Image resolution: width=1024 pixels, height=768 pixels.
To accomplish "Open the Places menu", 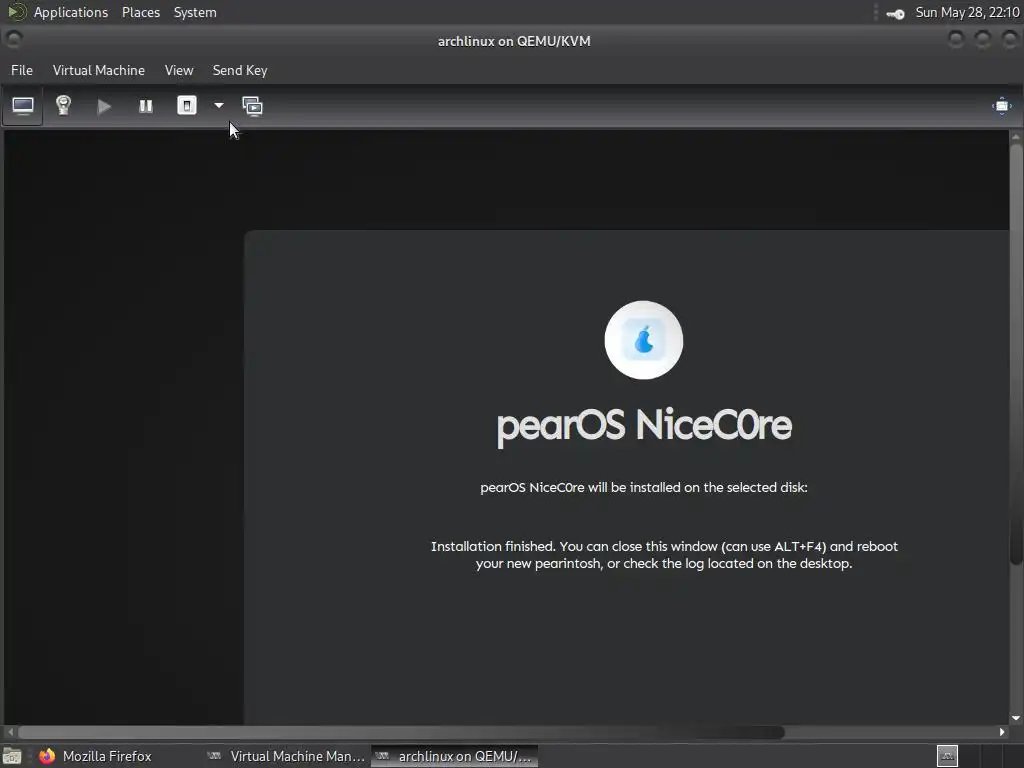I will (140, 12).
